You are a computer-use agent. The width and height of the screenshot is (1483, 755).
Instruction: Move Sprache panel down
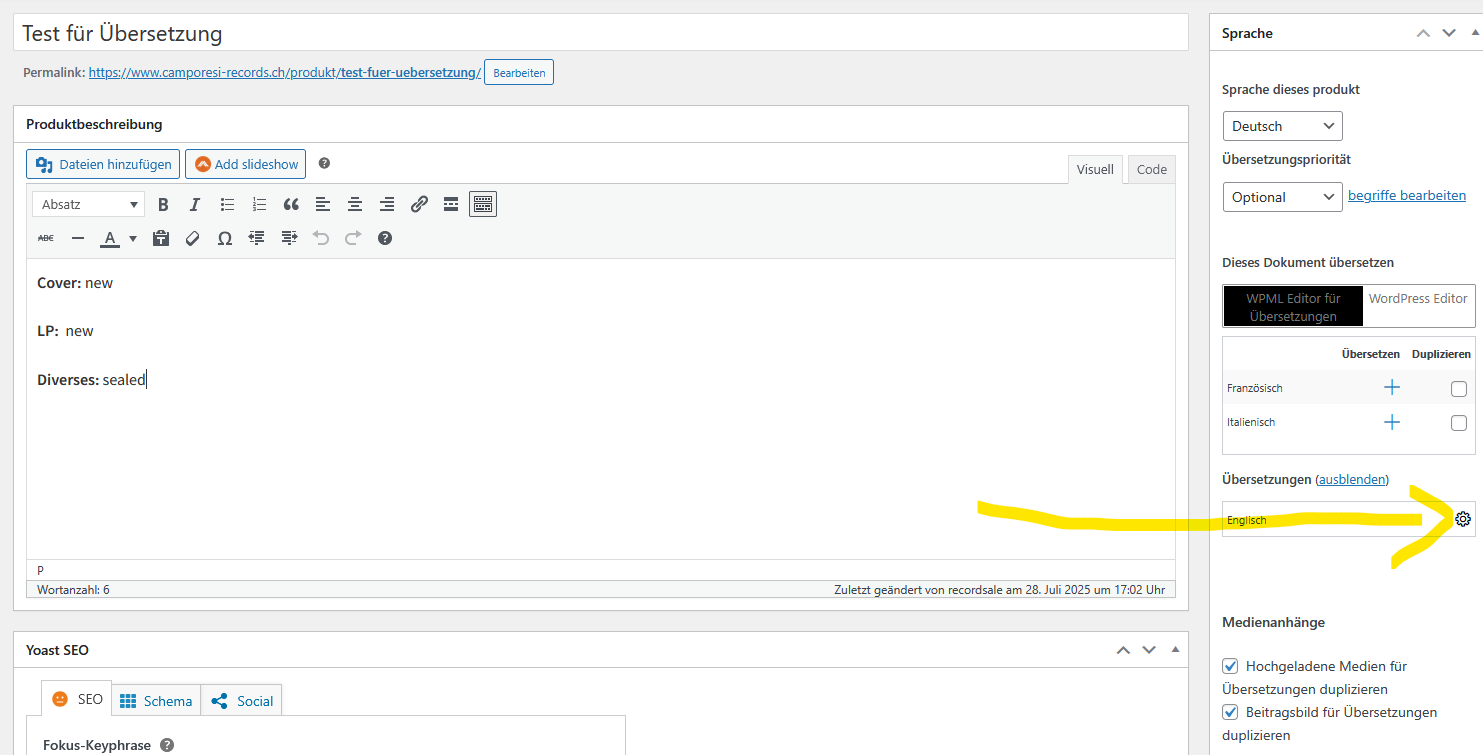click(x=1449, y=33)
